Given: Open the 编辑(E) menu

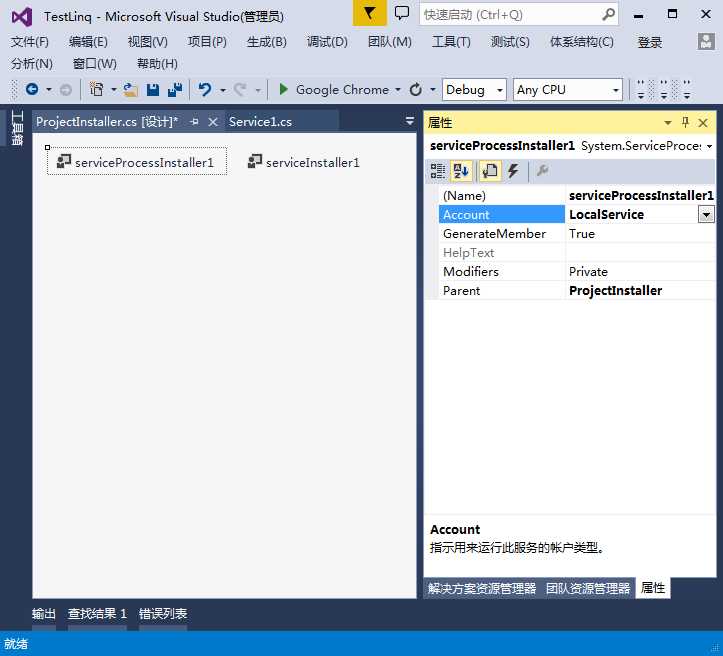Looking at the screenshot, I should (88, 42).
